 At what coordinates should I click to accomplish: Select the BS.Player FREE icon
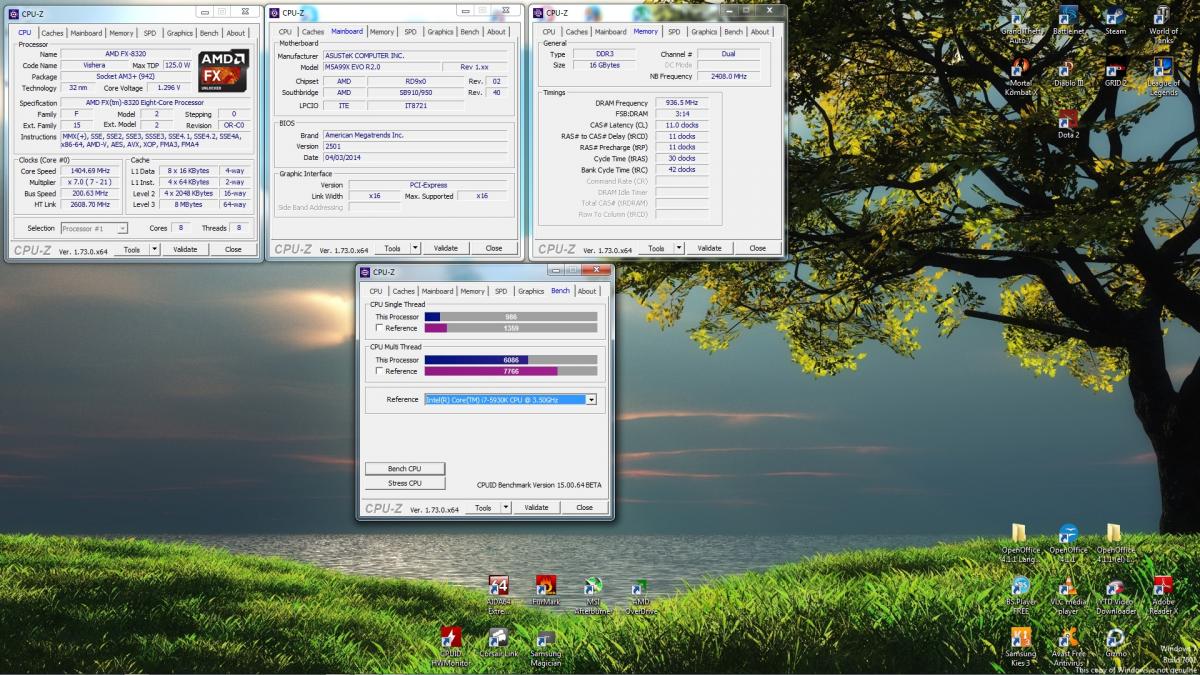(x=1020, y=594)
